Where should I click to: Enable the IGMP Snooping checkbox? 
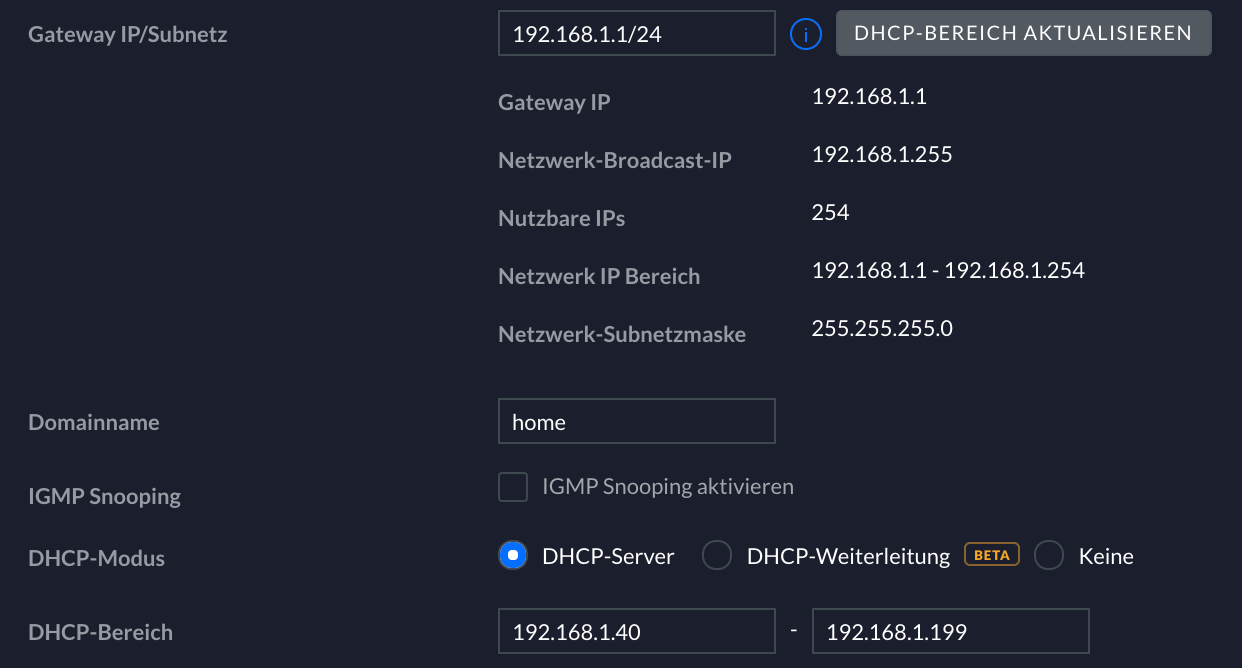[513, 487]
